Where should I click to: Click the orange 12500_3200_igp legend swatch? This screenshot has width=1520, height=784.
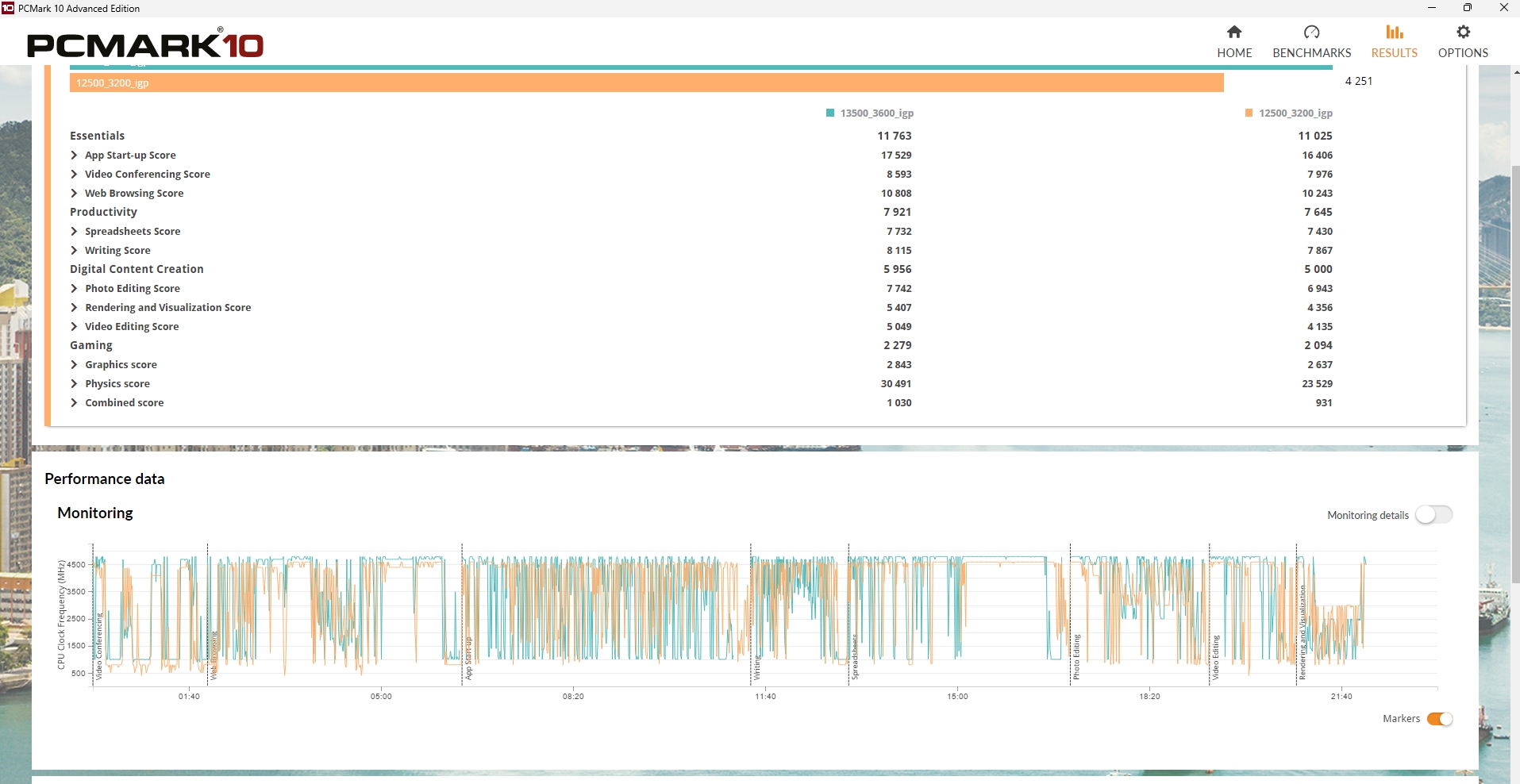1249,113
